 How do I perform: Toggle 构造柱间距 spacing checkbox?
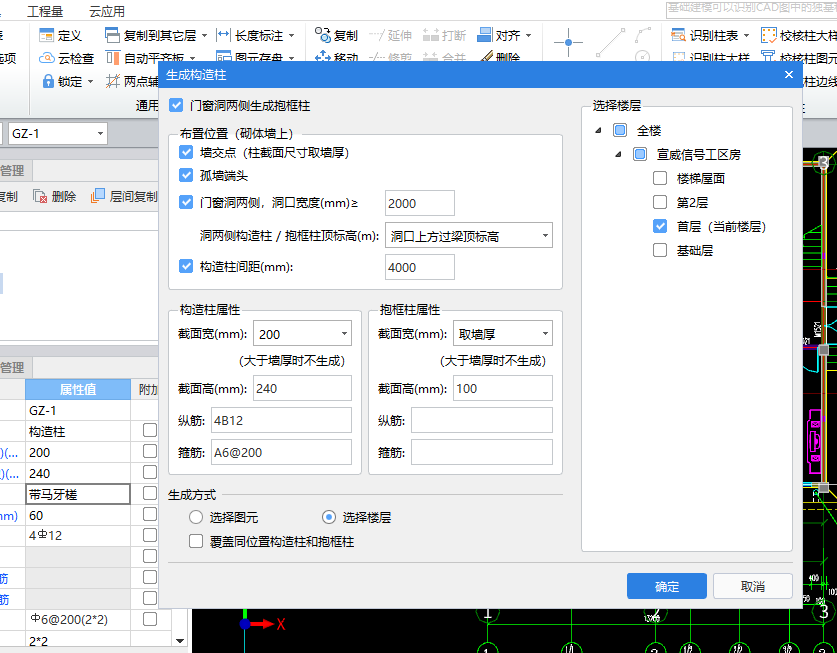186,266
